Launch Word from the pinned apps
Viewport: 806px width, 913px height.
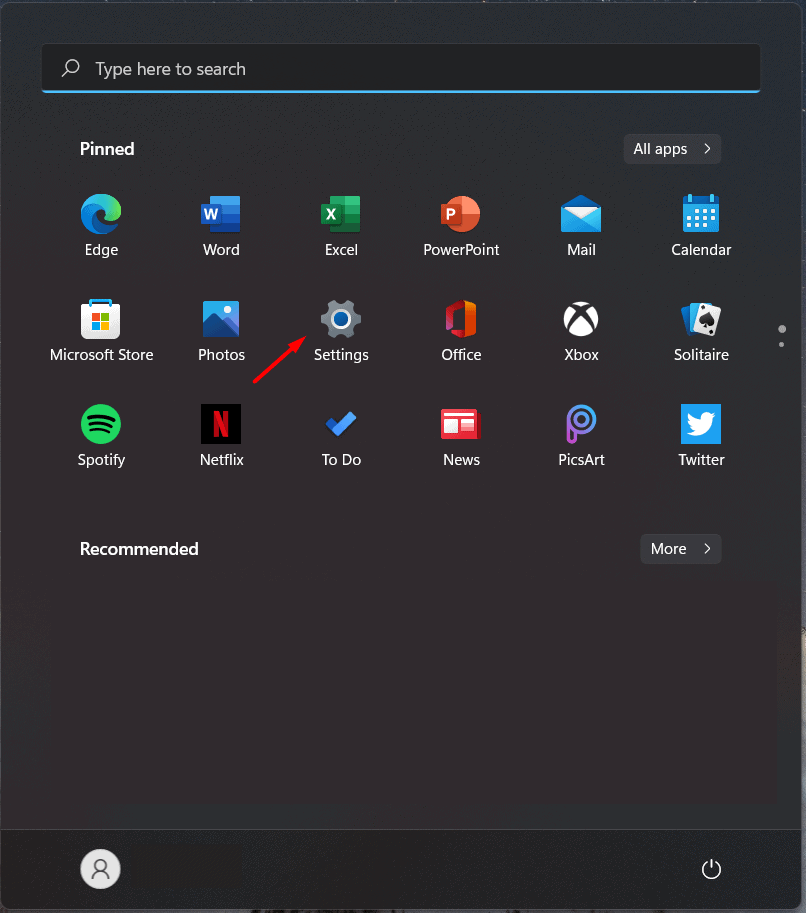[221, 214]
